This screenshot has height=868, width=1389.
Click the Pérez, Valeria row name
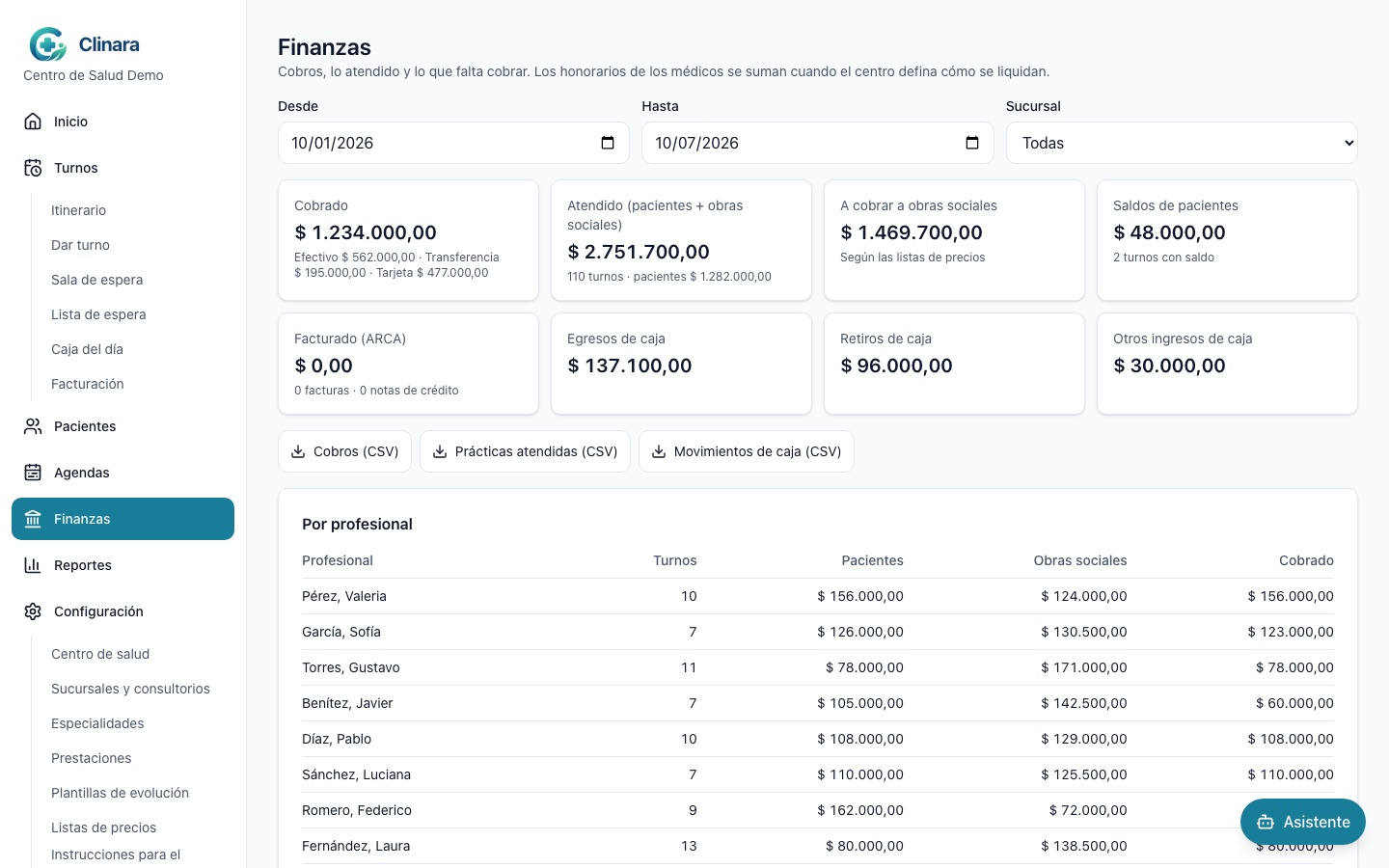click(x=344, y=596)
